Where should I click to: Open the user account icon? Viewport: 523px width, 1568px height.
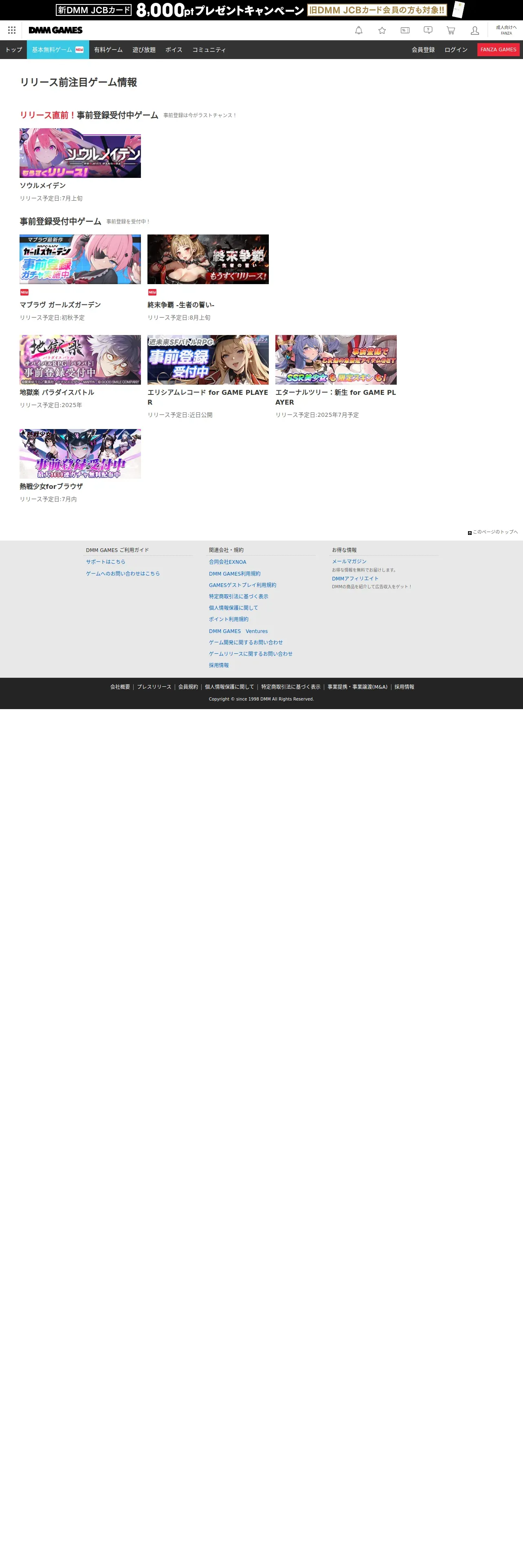(475, 31)
